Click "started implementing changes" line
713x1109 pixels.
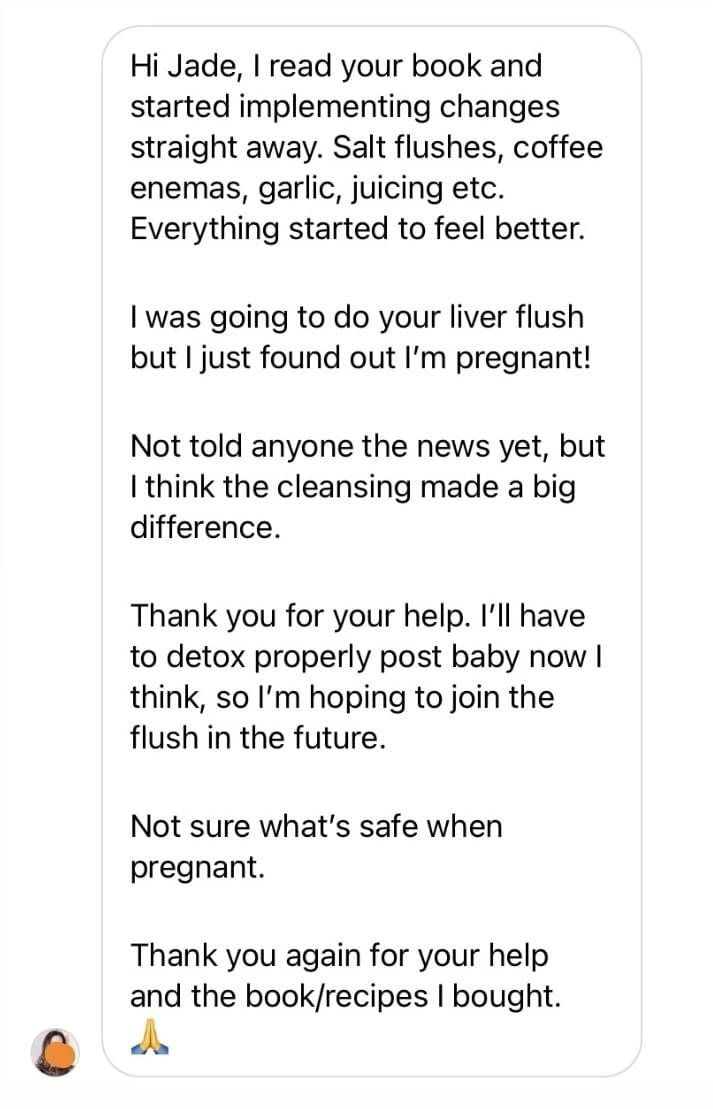pyautogui.click(x=345, y=107)
